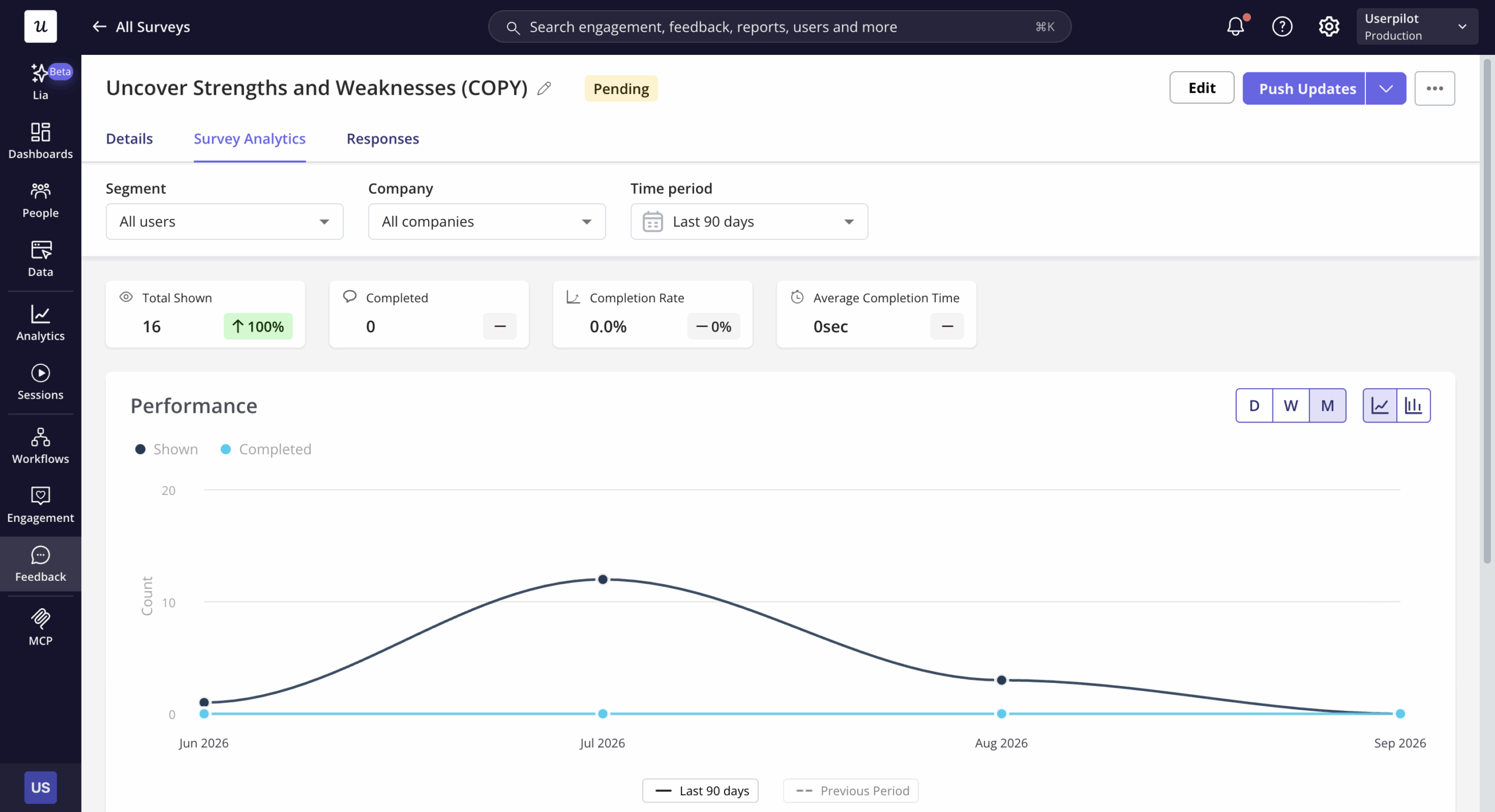The image size is (1495, 812).
Task: Open the three-dot more options menu
Action: (x=1434, y=88)
